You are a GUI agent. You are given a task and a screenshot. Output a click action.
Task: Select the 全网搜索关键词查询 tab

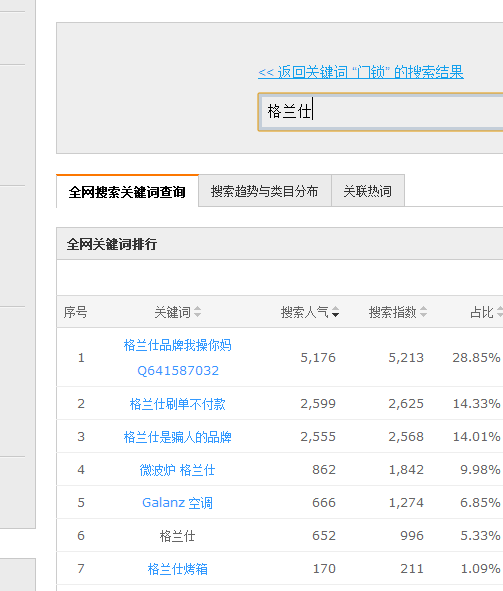point(127,191)
